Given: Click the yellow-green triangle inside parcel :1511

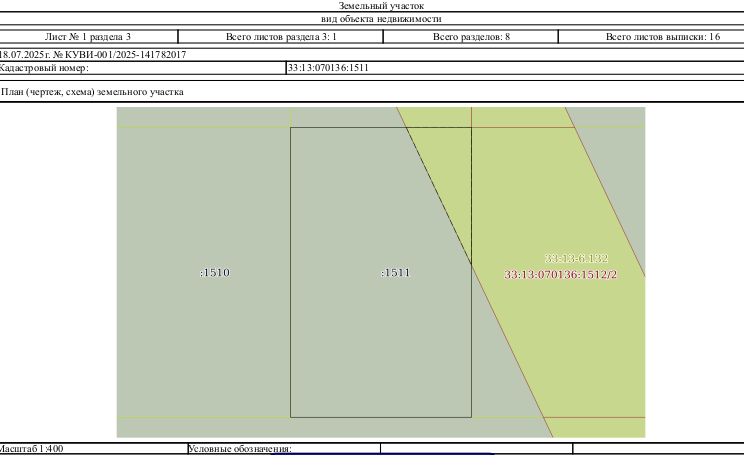Looking at the screenshot, I should click(450, 171).
